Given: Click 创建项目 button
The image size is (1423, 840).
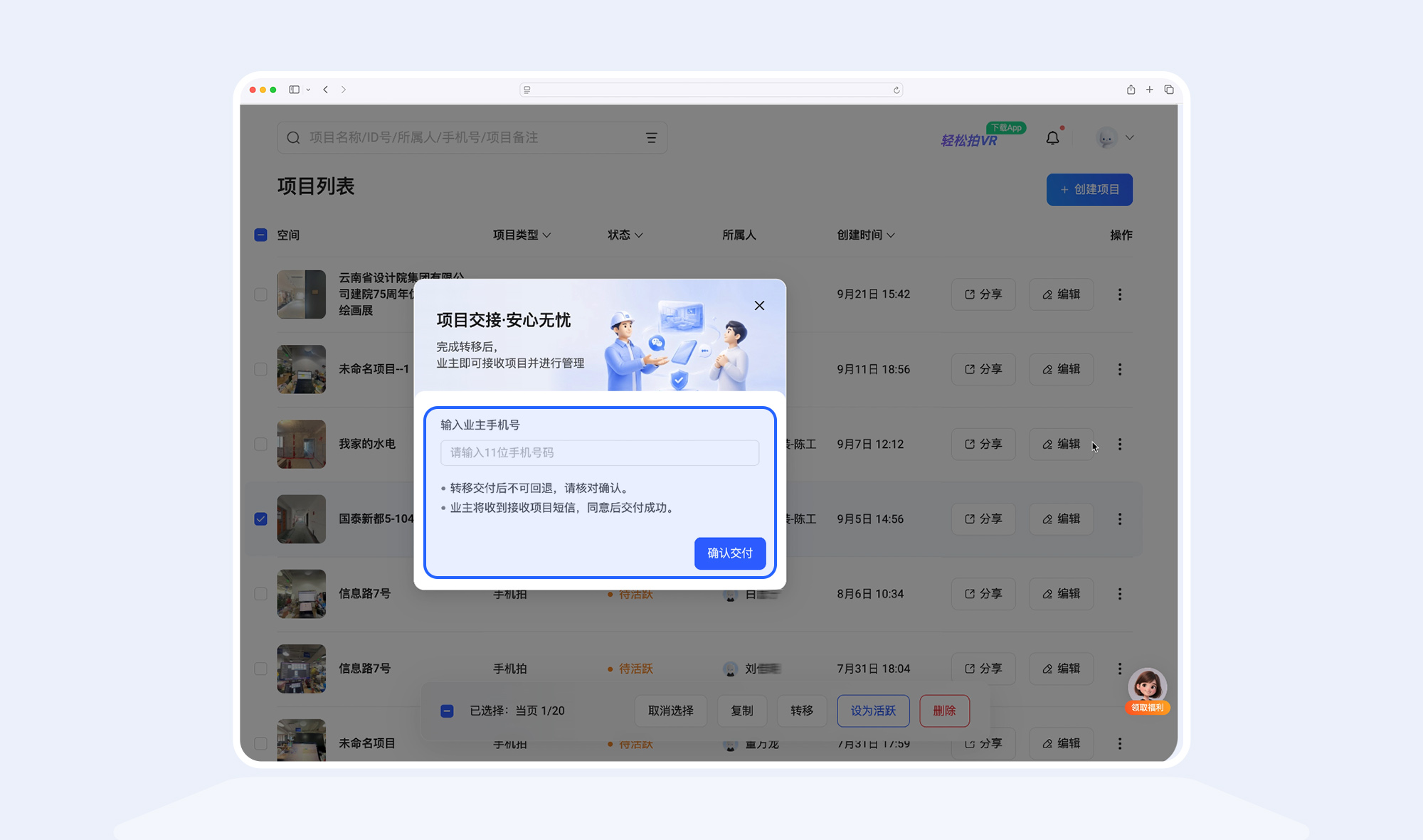Looking at the screenshot, I should pos(1089,190).
